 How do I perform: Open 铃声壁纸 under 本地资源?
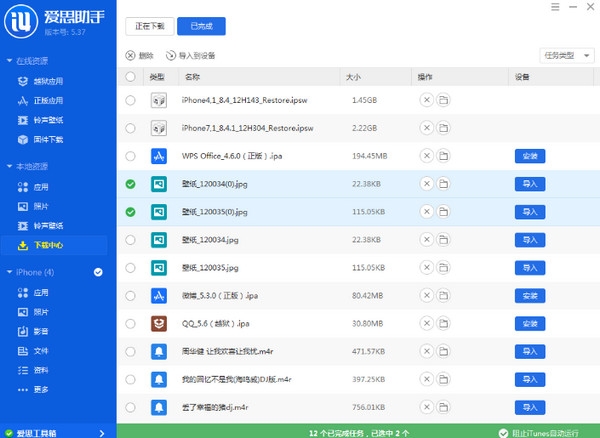point(47,225)
